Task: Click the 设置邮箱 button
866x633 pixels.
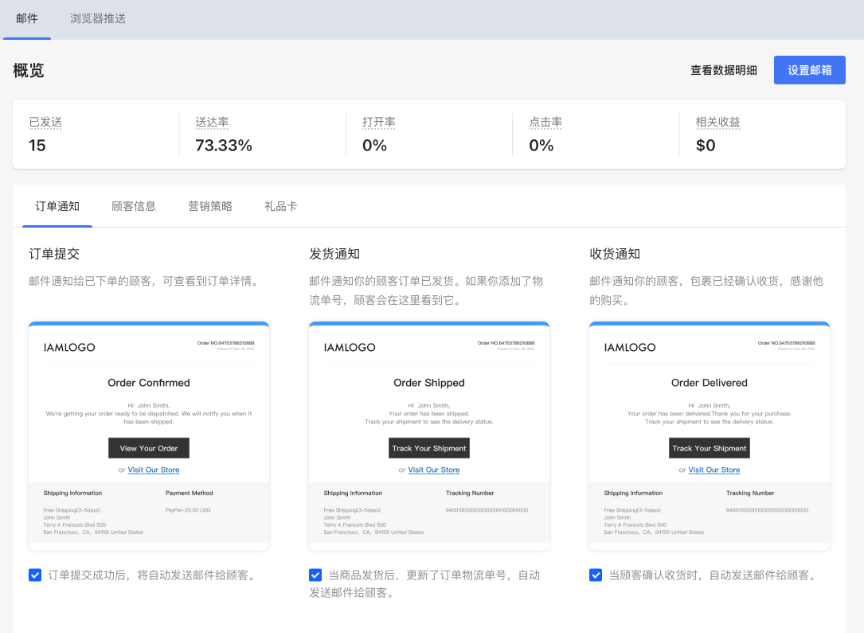Action: (x=809, y=70)
